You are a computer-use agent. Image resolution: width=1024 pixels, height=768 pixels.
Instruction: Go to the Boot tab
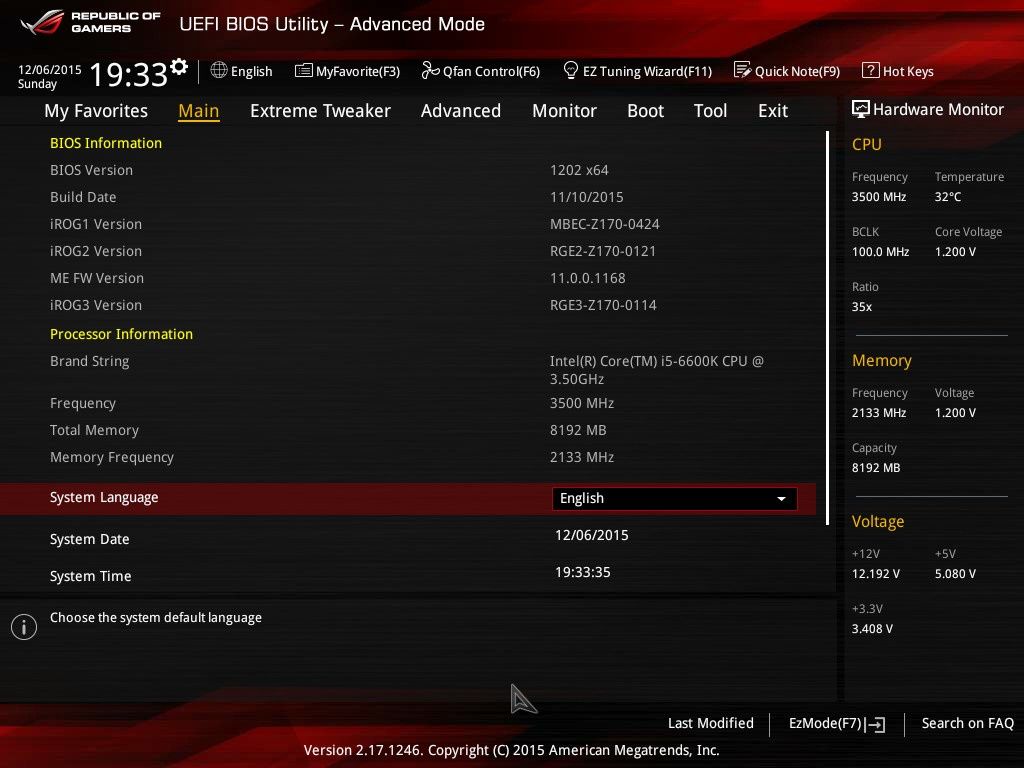click(x=645, y=111)
